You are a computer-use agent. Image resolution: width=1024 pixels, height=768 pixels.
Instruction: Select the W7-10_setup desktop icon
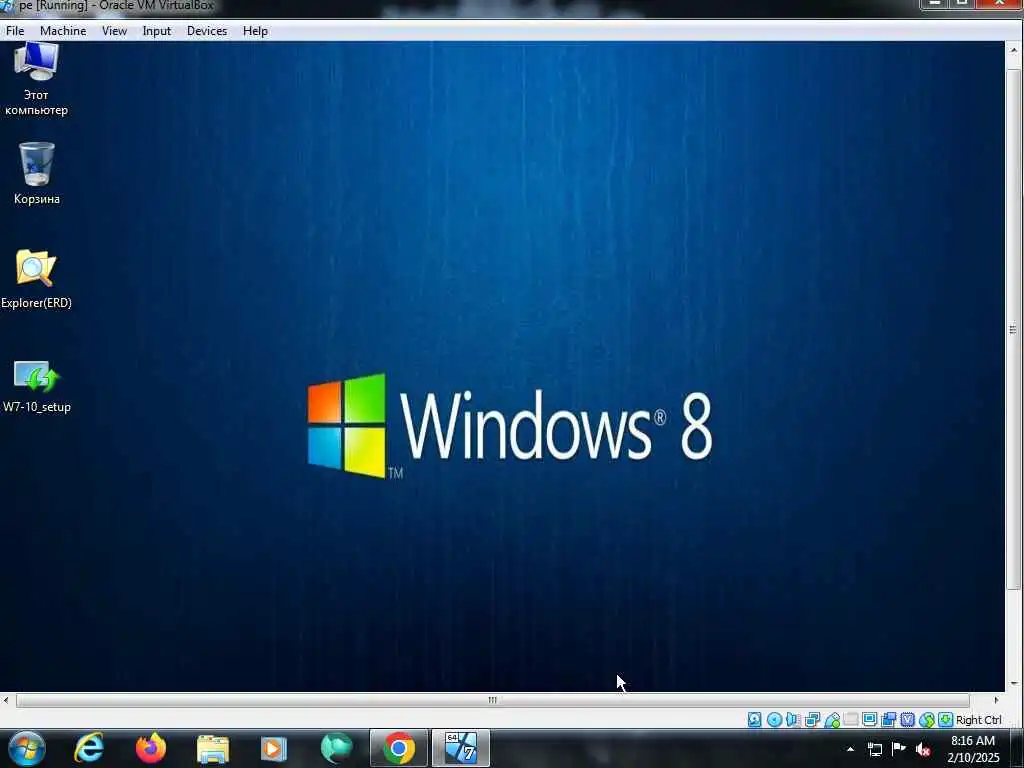point(37,387)
